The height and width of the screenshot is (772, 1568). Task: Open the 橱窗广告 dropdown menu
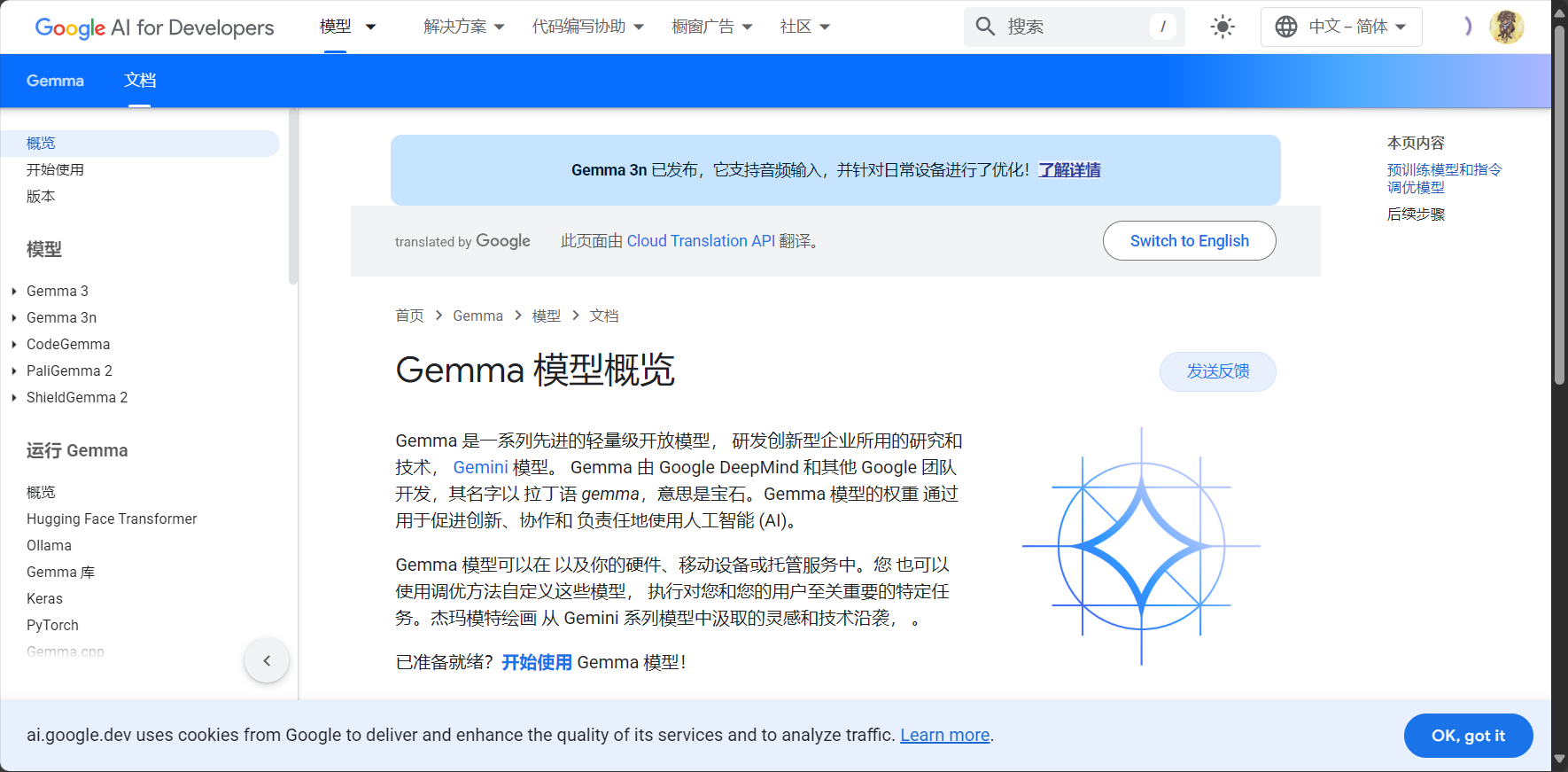click(x=712, y=27)
